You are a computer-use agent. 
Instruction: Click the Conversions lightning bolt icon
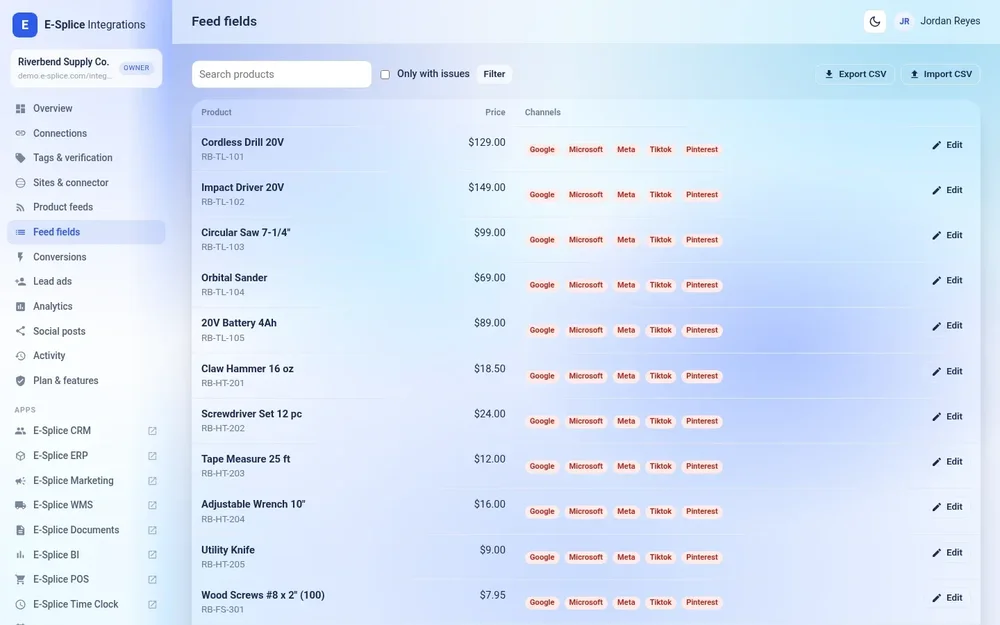pyautogui.click(x=20, y=257)
